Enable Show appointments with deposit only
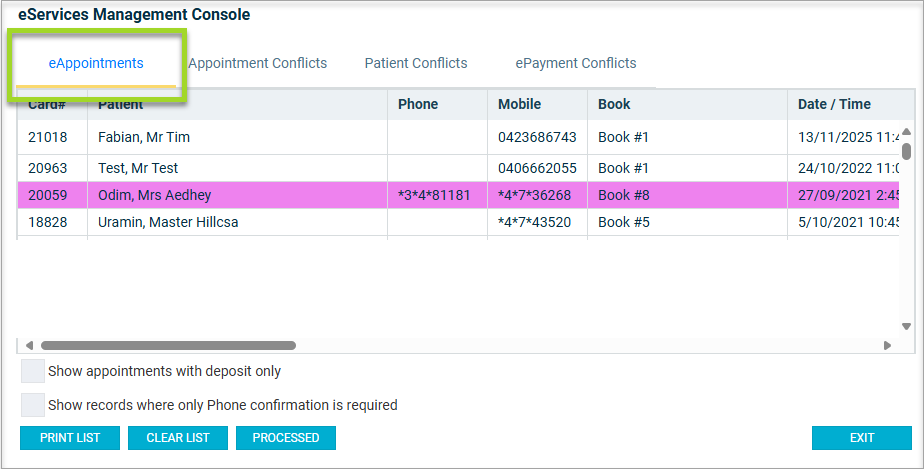The image size is (924, 469). coord(33,371)
